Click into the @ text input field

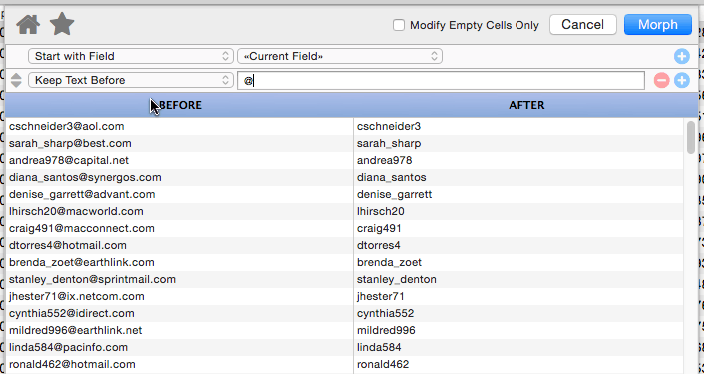(441, 81)
